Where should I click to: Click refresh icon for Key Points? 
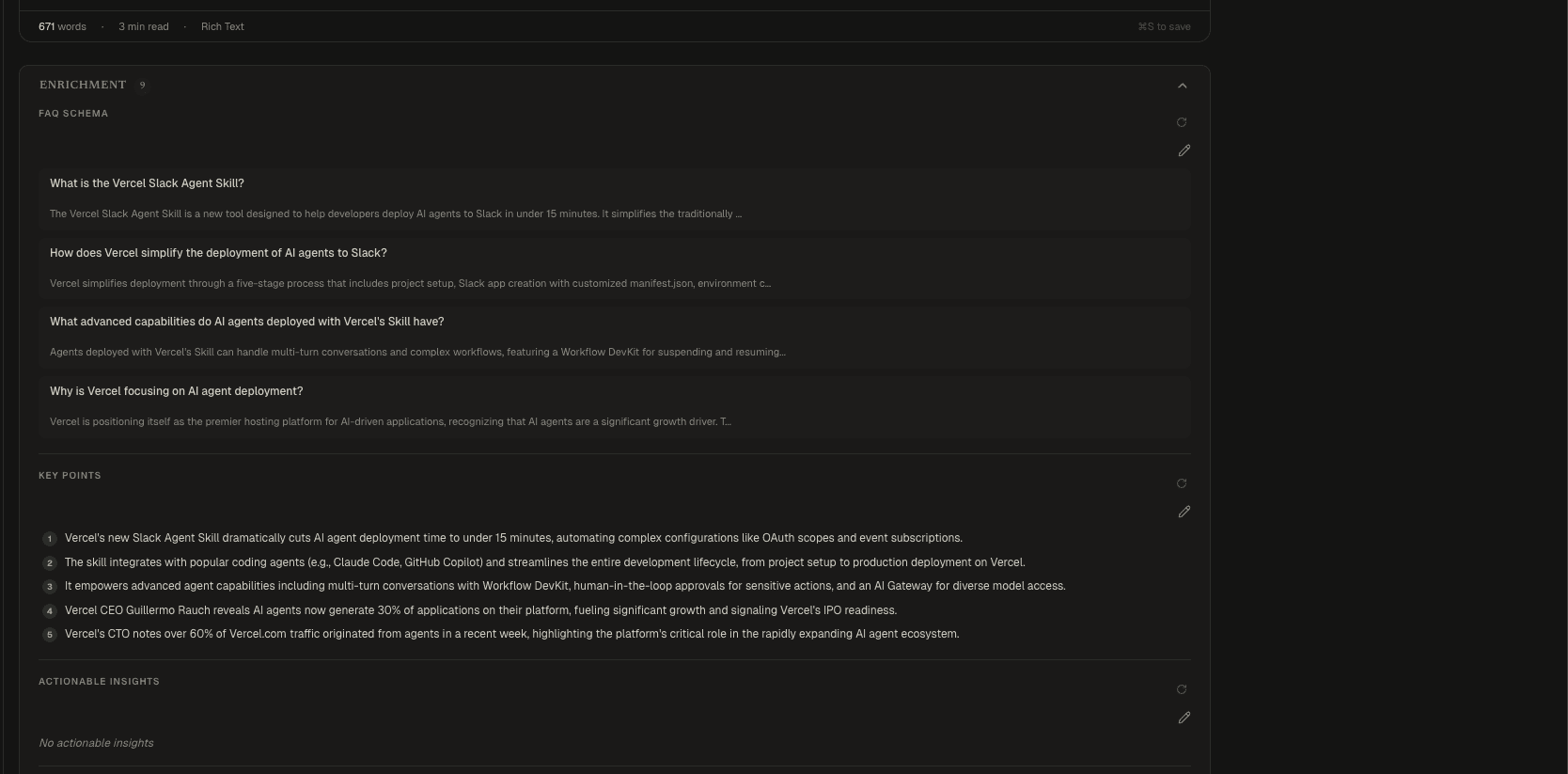pyautogui.click(x=1182, y=483)
